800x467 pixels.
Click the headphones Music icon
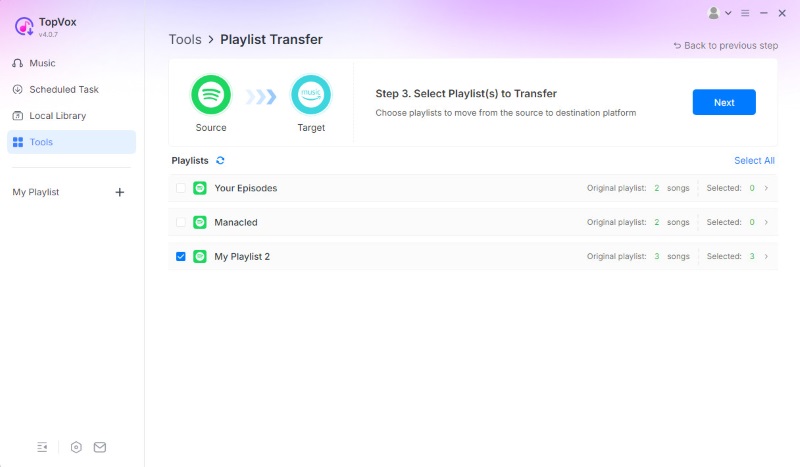[x=18, y=63]
